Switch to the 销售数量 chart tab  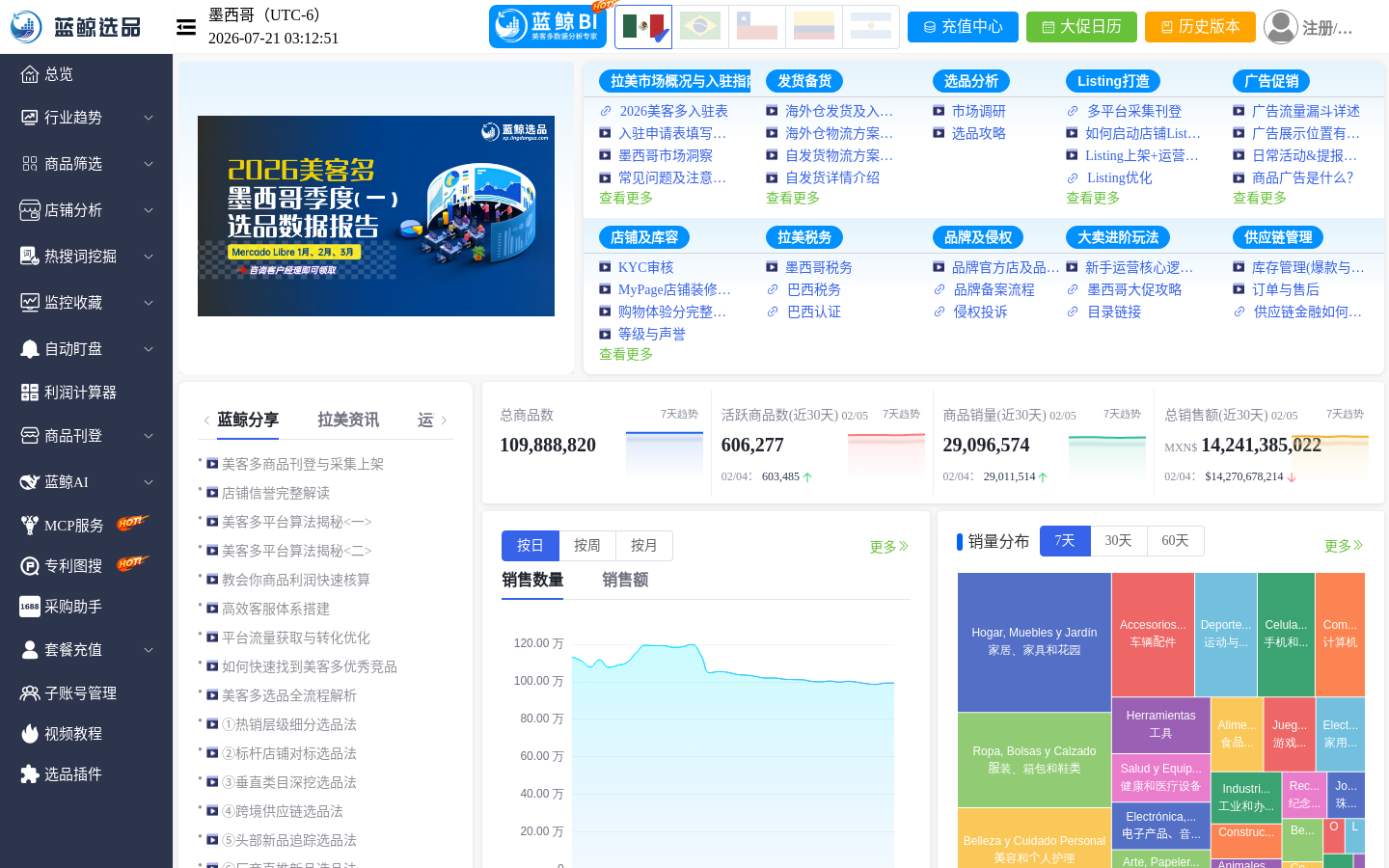coord(532,580)
